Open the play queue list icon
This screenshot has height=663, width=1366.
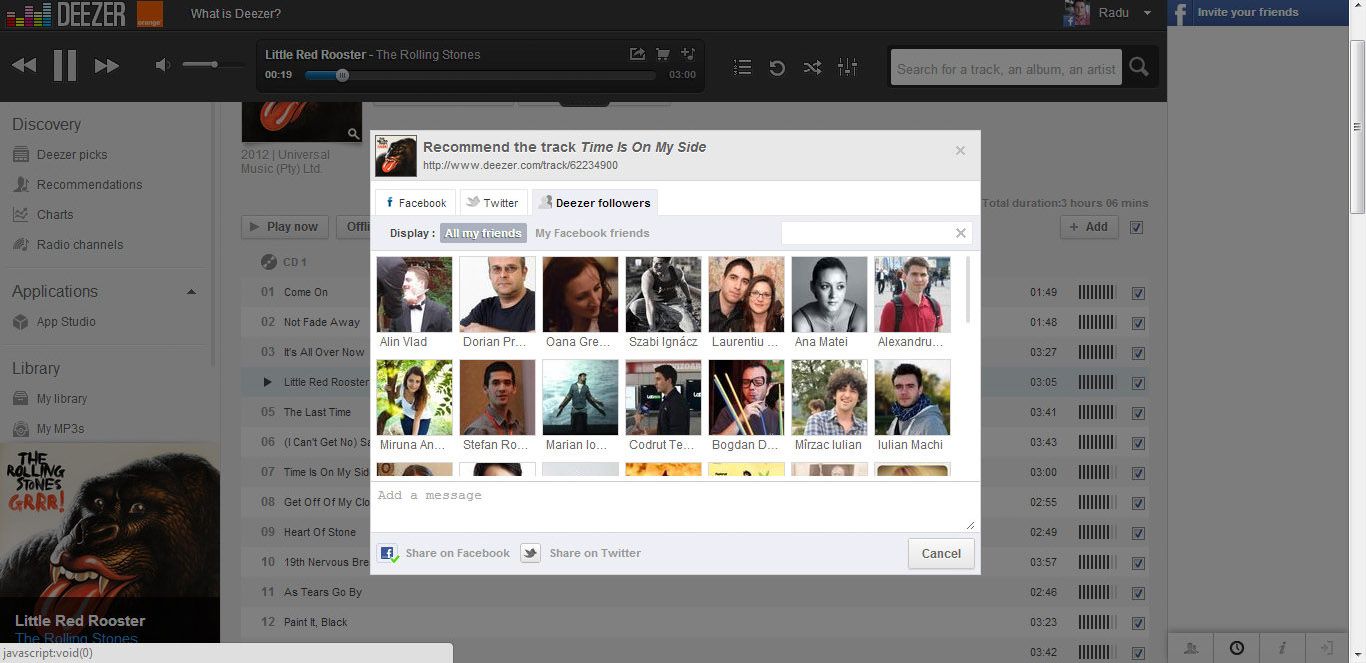742,67
